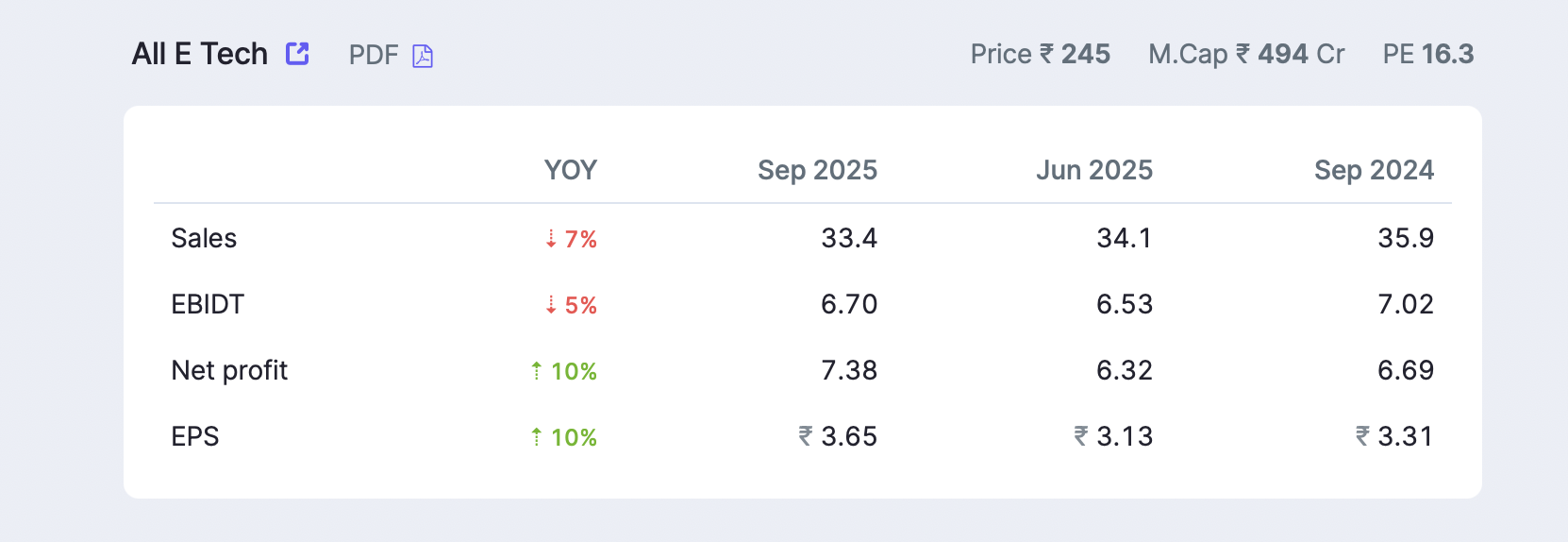Screen dimensions: 1568x542
Task: Click the Sep 2025 Sales value 33.4
Action: [849, 238]
